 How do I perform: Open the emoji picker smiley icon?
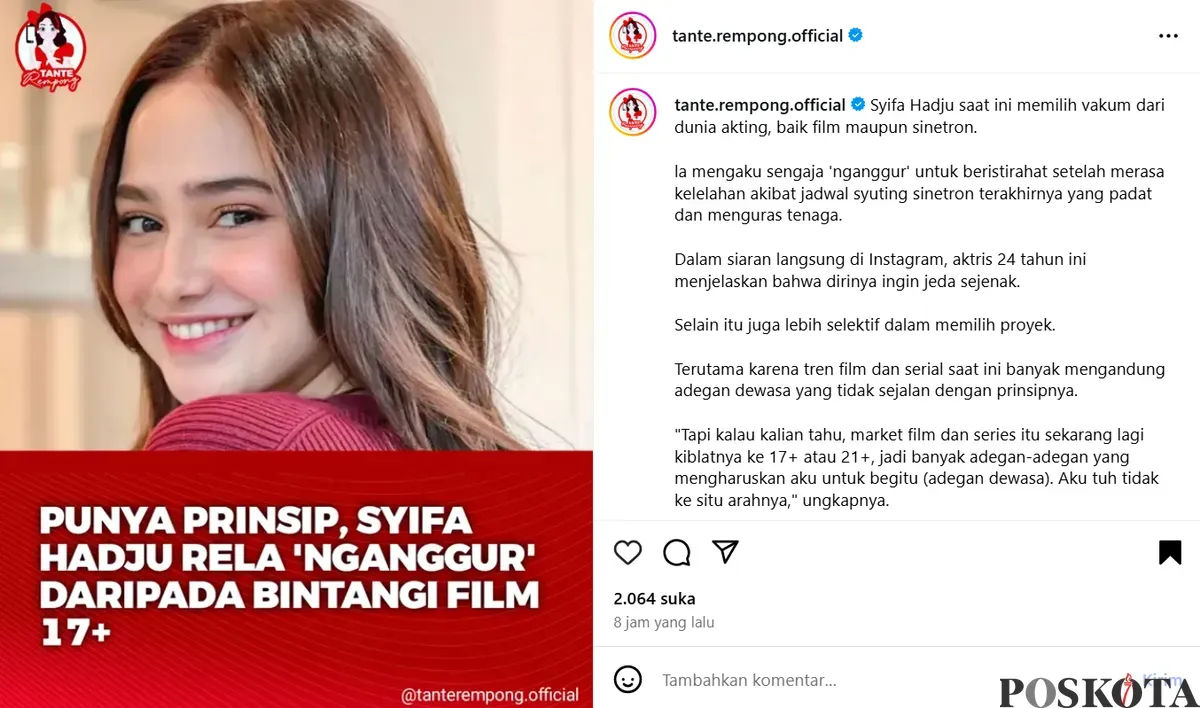(x=627, y=680)
